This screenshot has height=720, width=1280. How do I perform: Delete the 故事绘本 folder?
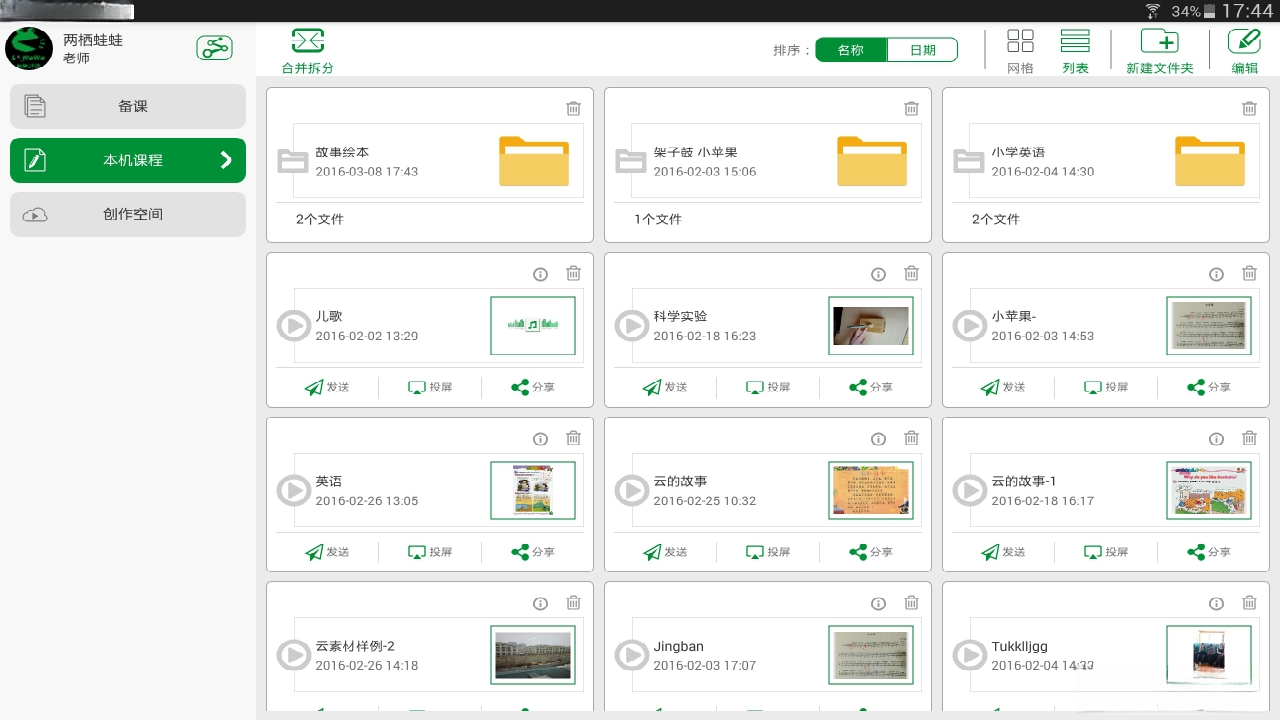573,108
